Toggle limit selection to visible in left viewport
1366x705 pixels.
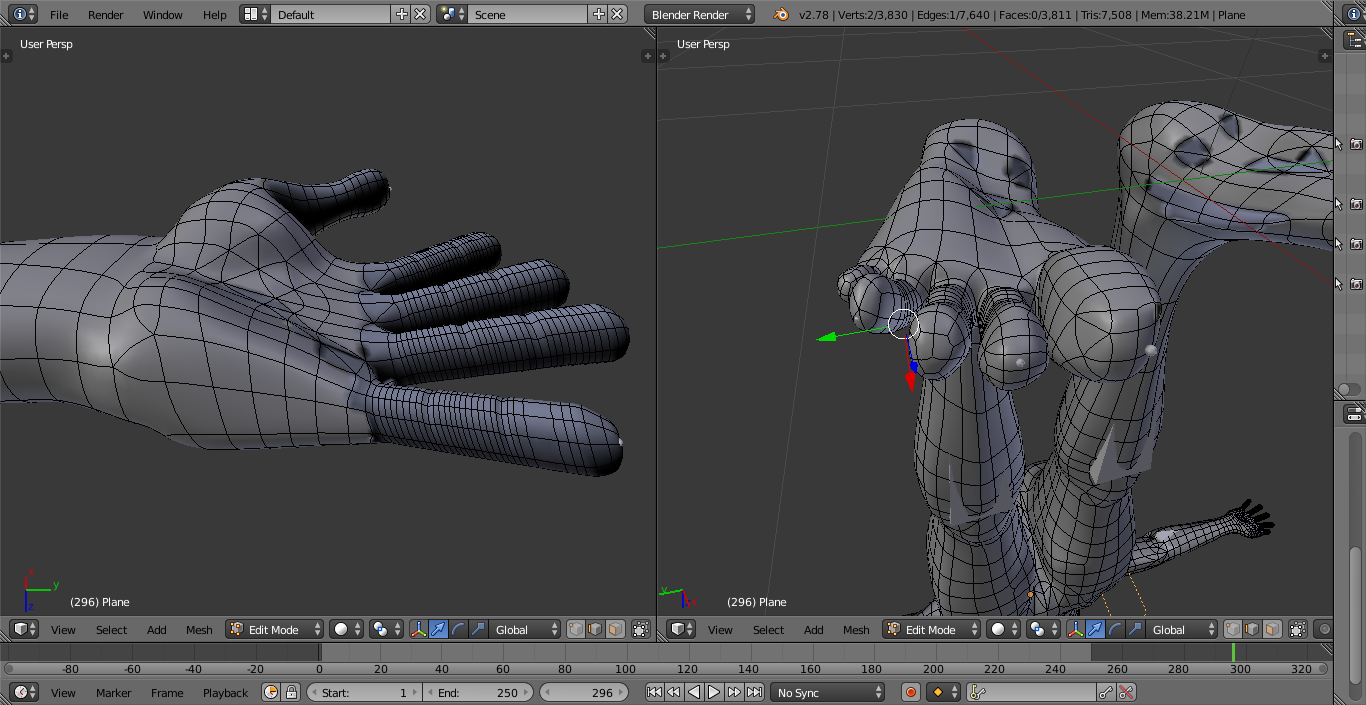click(641, 630)
